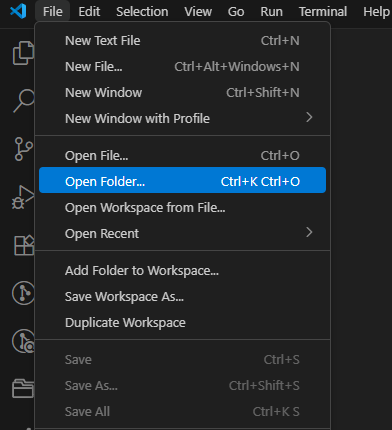Open Run and Debug view icon

[x=23, y=197]
